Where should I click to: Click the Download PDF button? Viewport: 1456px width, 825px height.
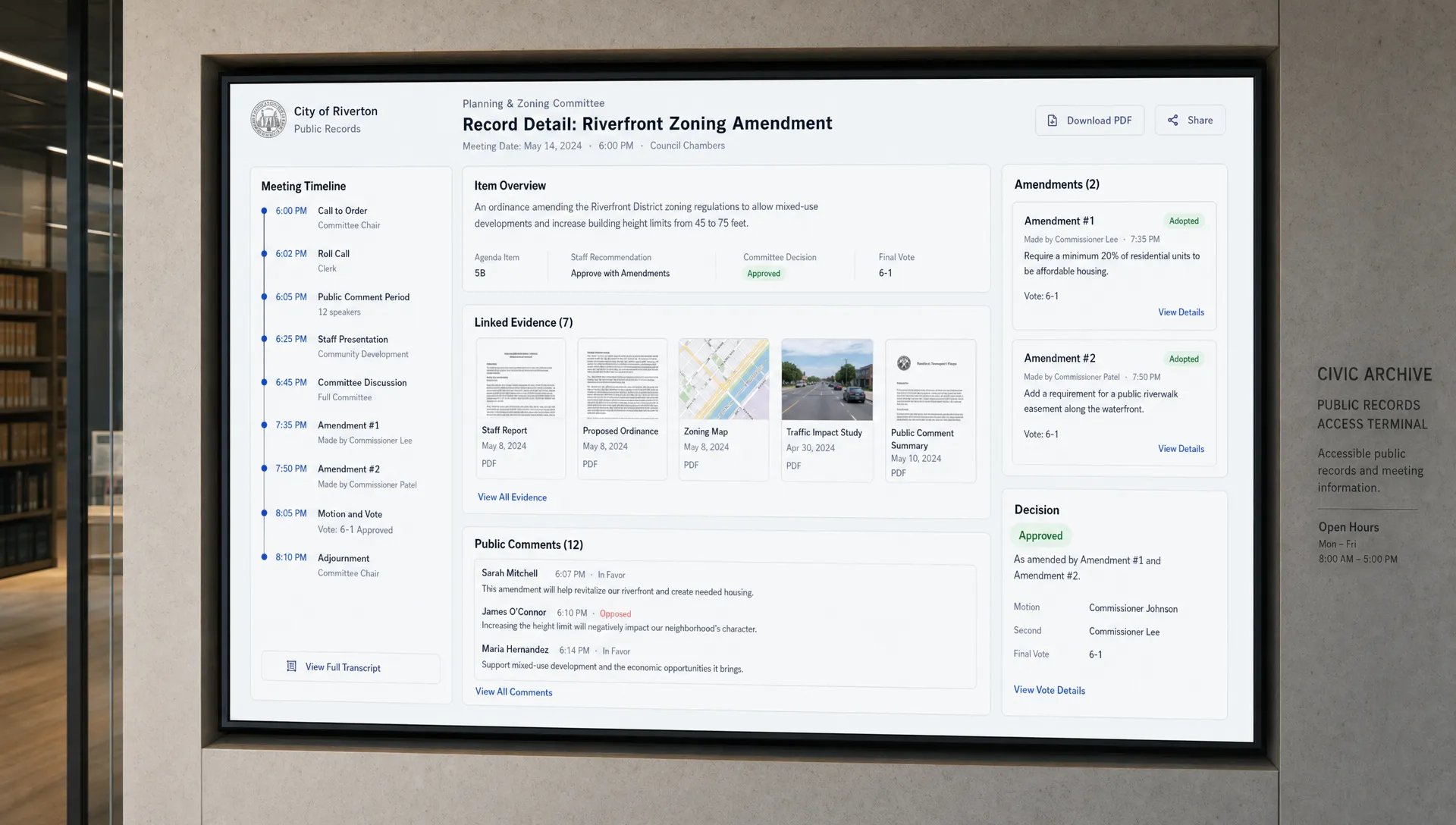(x=1090, y=121)
